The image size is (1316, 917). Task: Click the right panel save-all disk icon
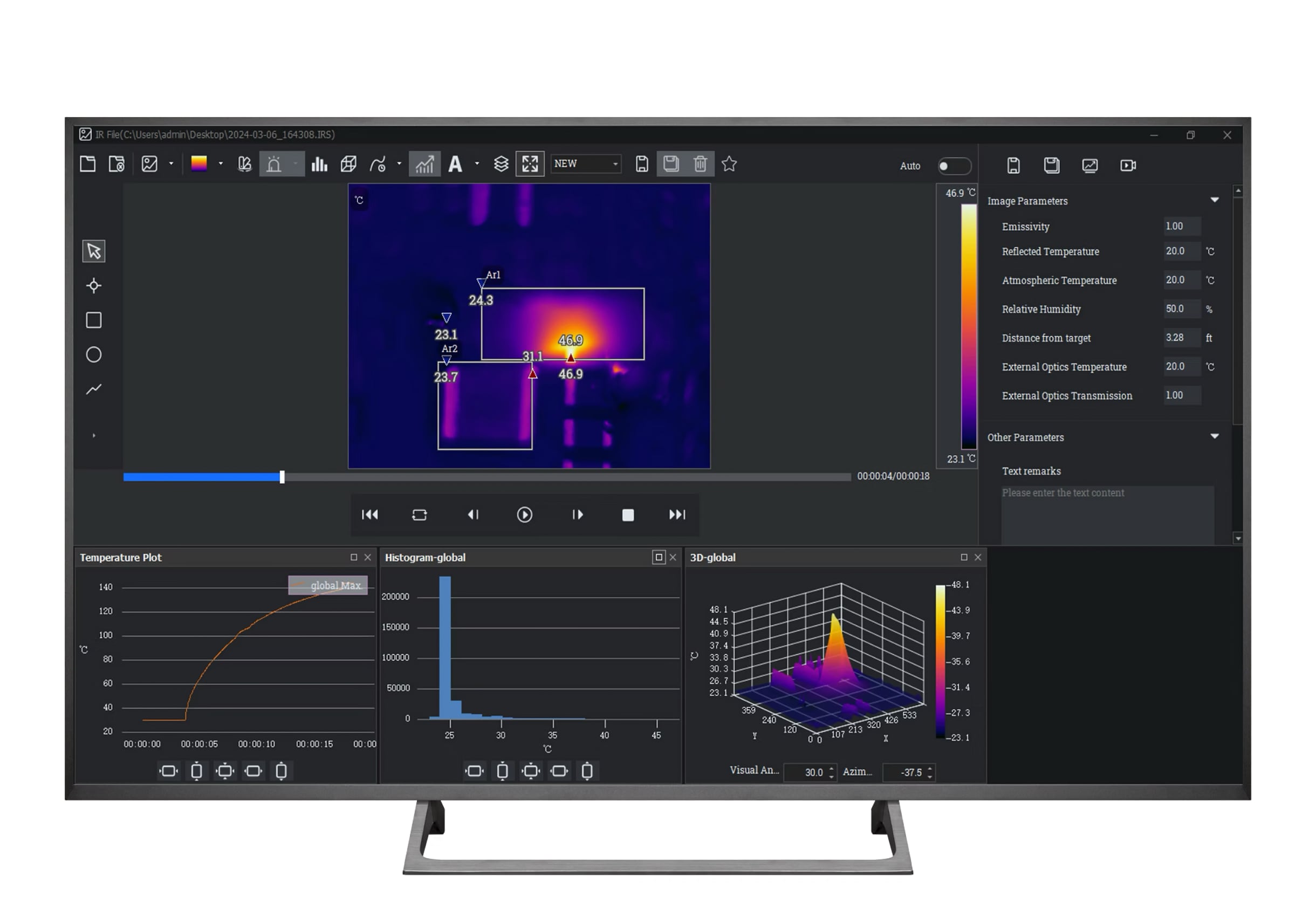(1052, 166)
